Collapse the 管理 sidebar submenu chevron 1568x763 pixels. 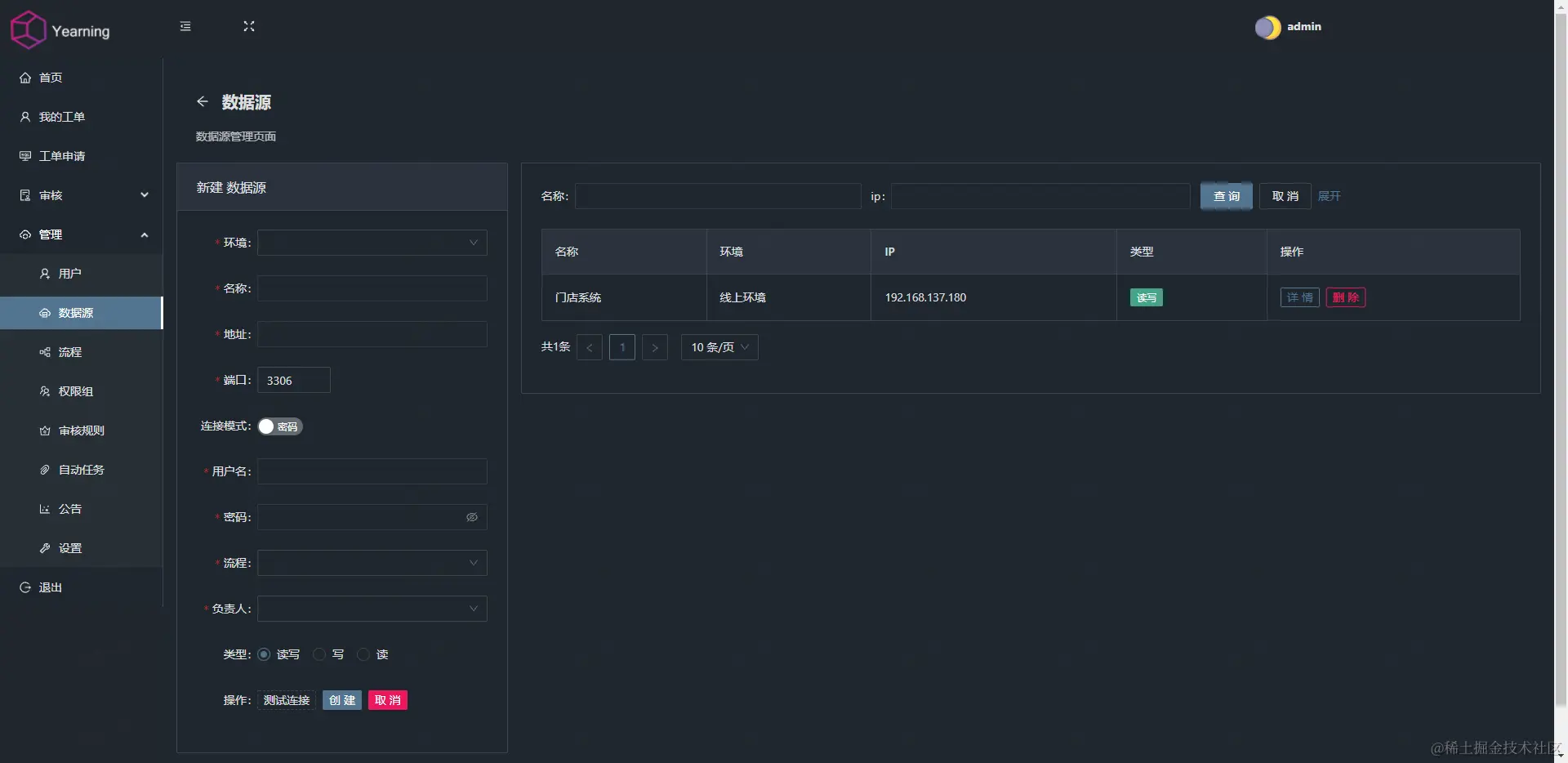coord(145,234)
